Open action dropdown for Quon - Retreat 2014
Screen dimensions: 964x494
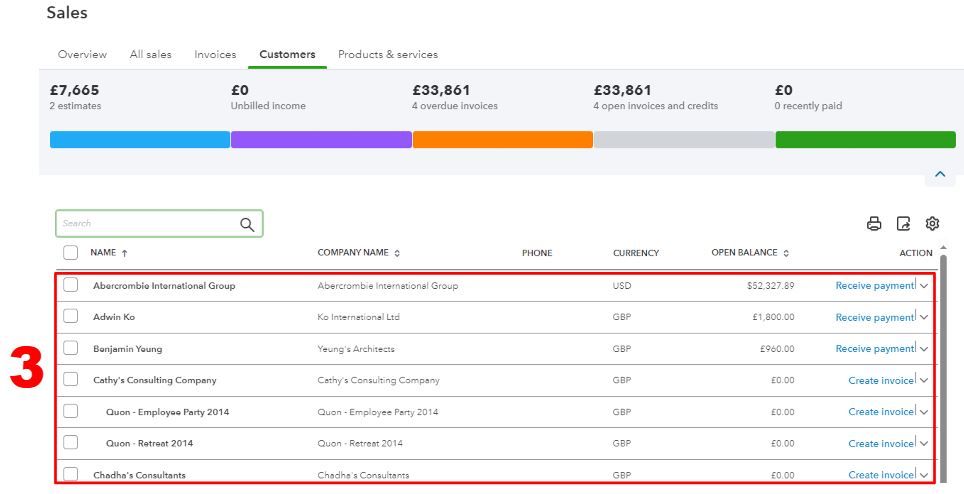[923, 443]
